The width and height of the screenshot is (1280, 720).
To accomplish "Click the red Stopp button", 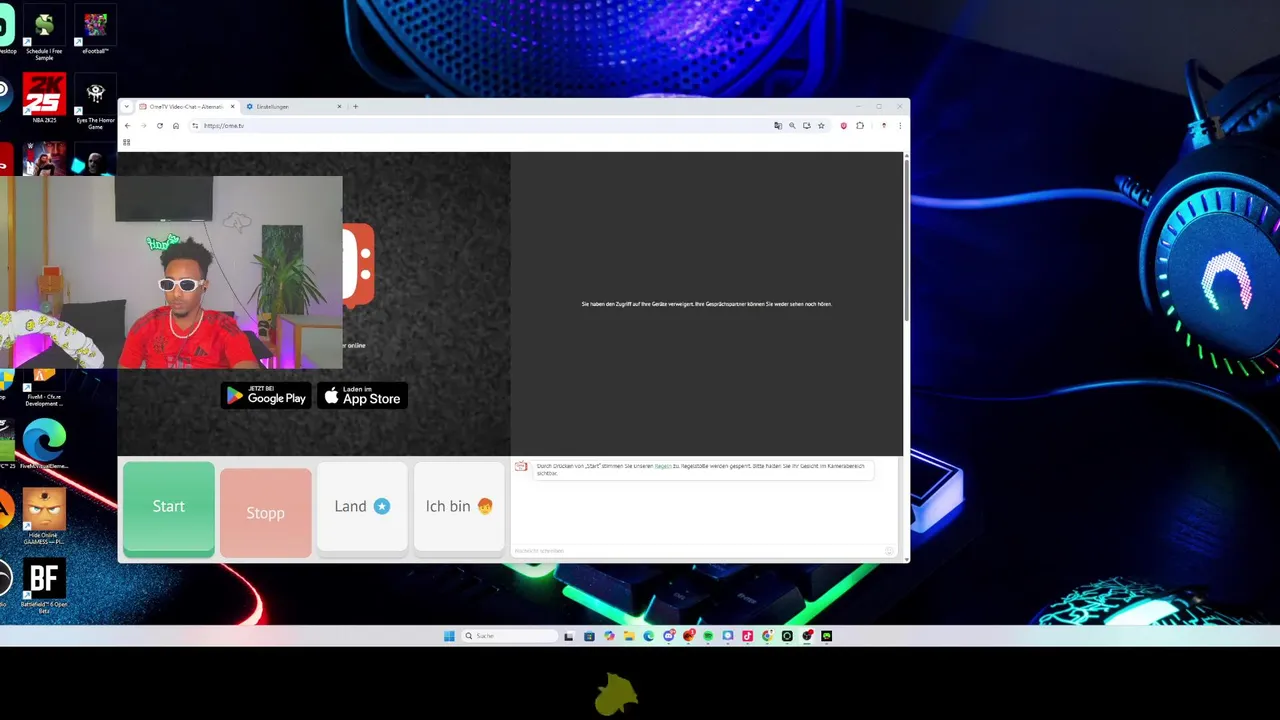I will [265, 512].
